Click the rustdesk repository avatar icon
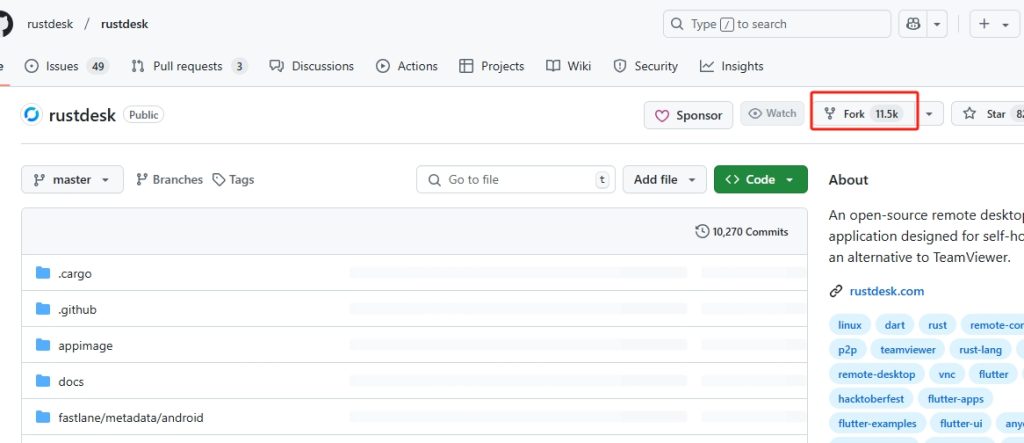 [31, 115]
